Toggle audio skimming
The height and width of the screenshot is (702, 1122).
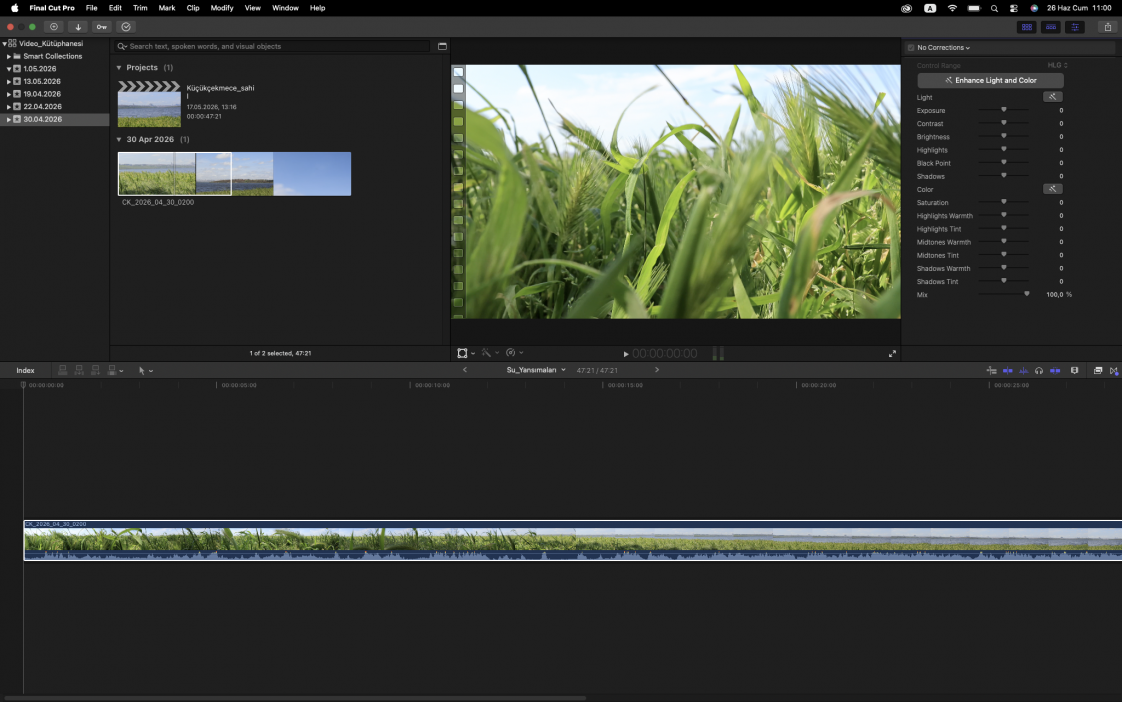click(x=1023, y=371)
